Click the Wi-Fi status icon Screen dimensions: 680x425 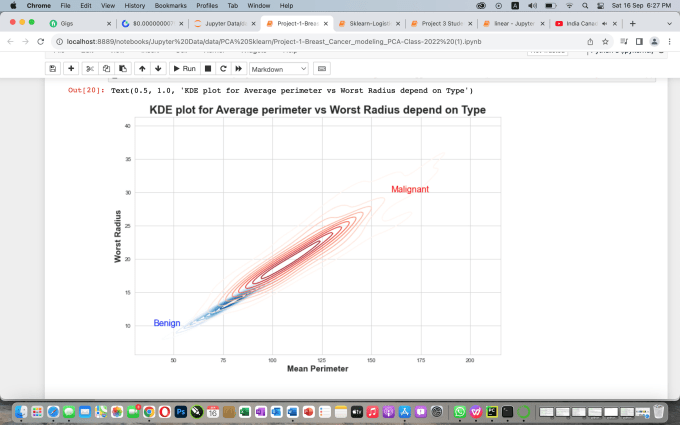point(569,6)
